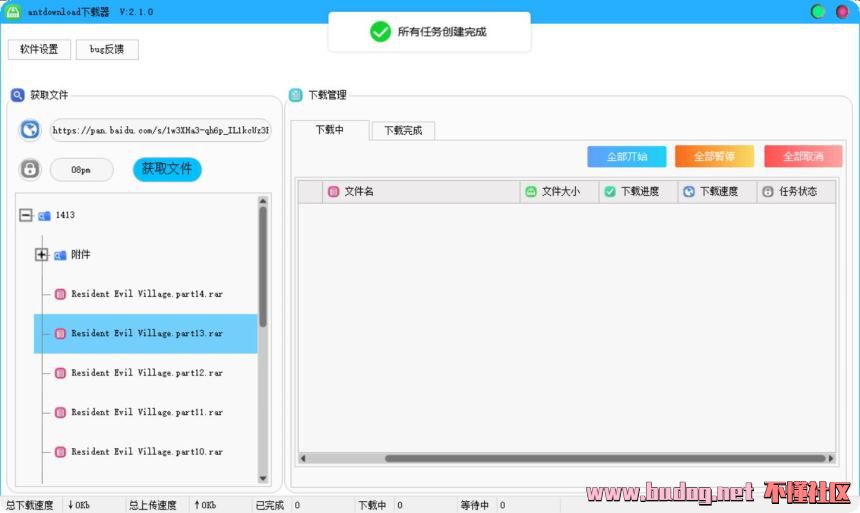Click 全部开始 start all button

click(x=627, y=156)
